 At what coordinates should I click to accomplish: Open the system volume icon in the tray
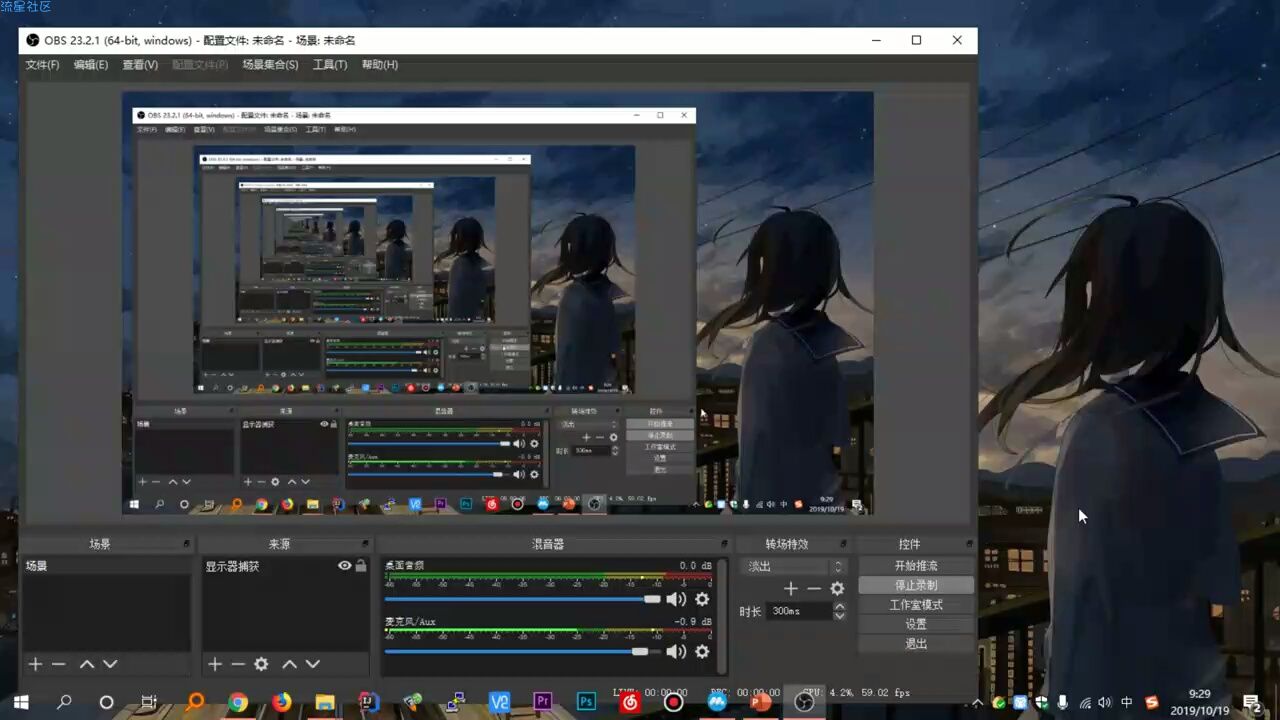coord(1105,702)
